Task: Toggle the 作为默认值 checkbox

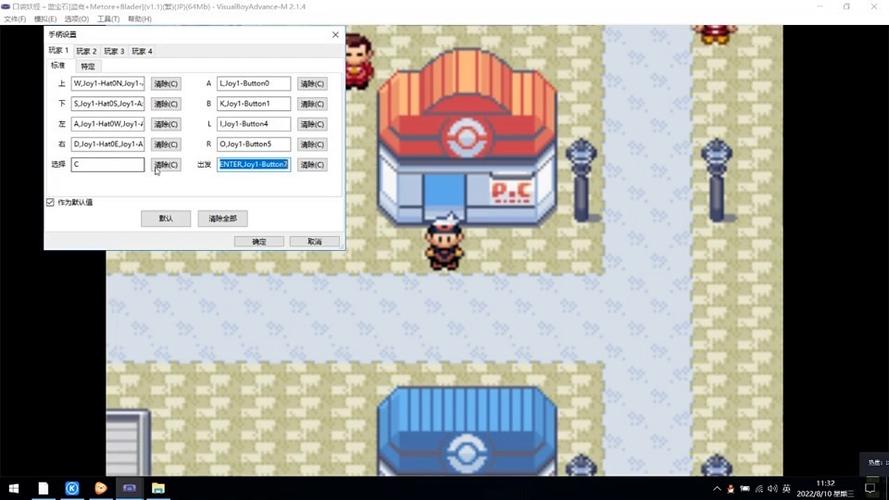Action: [x=51, y=202]
